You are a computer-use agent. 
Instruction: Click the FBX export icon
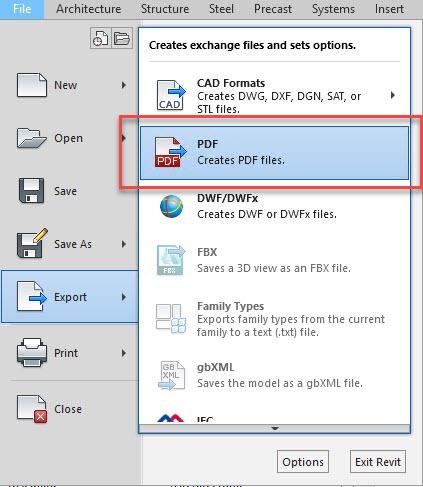pyautogui.click(x=171, y=260)
